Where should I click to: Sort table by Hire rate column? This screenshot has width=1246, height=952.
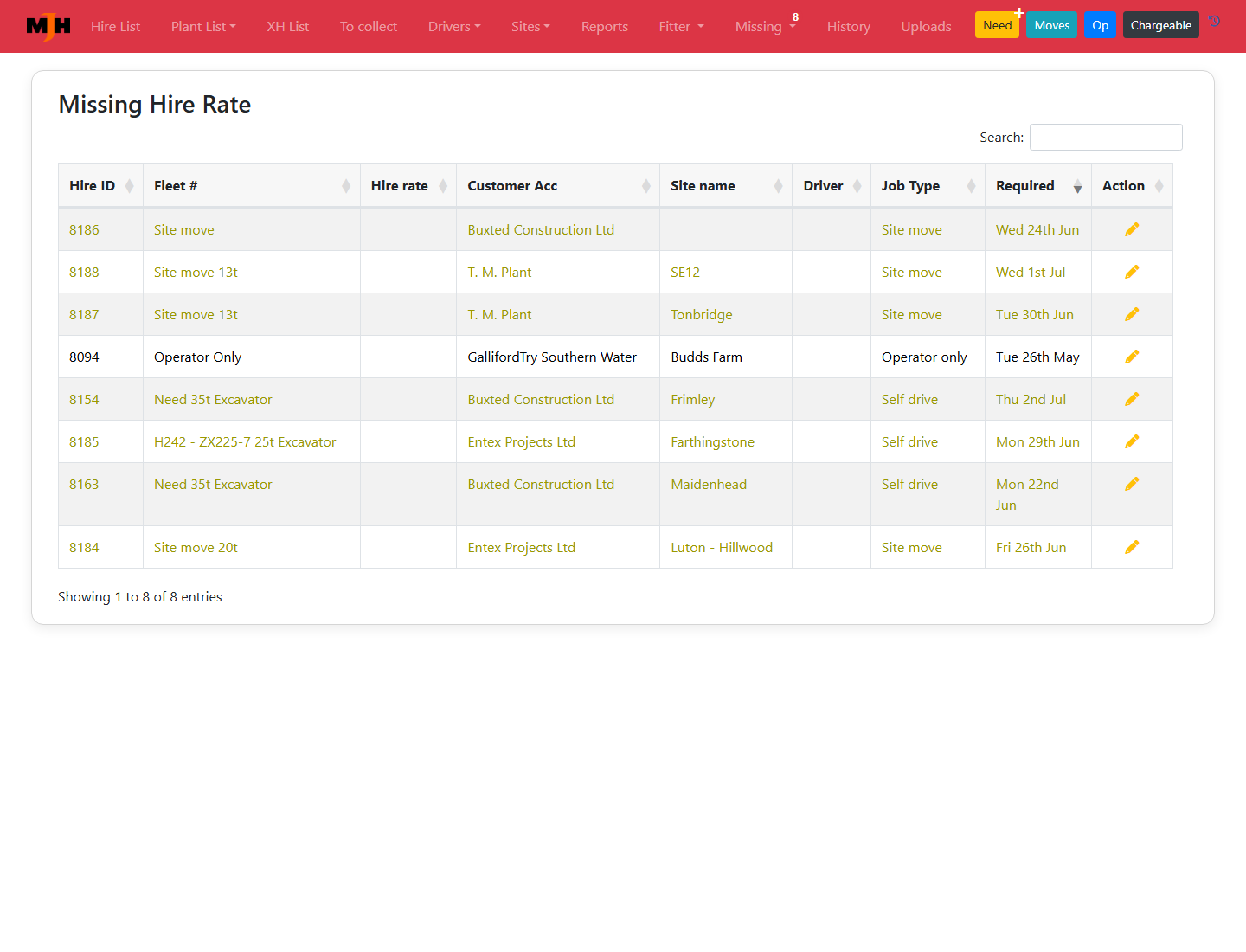(x=408, y=186)
